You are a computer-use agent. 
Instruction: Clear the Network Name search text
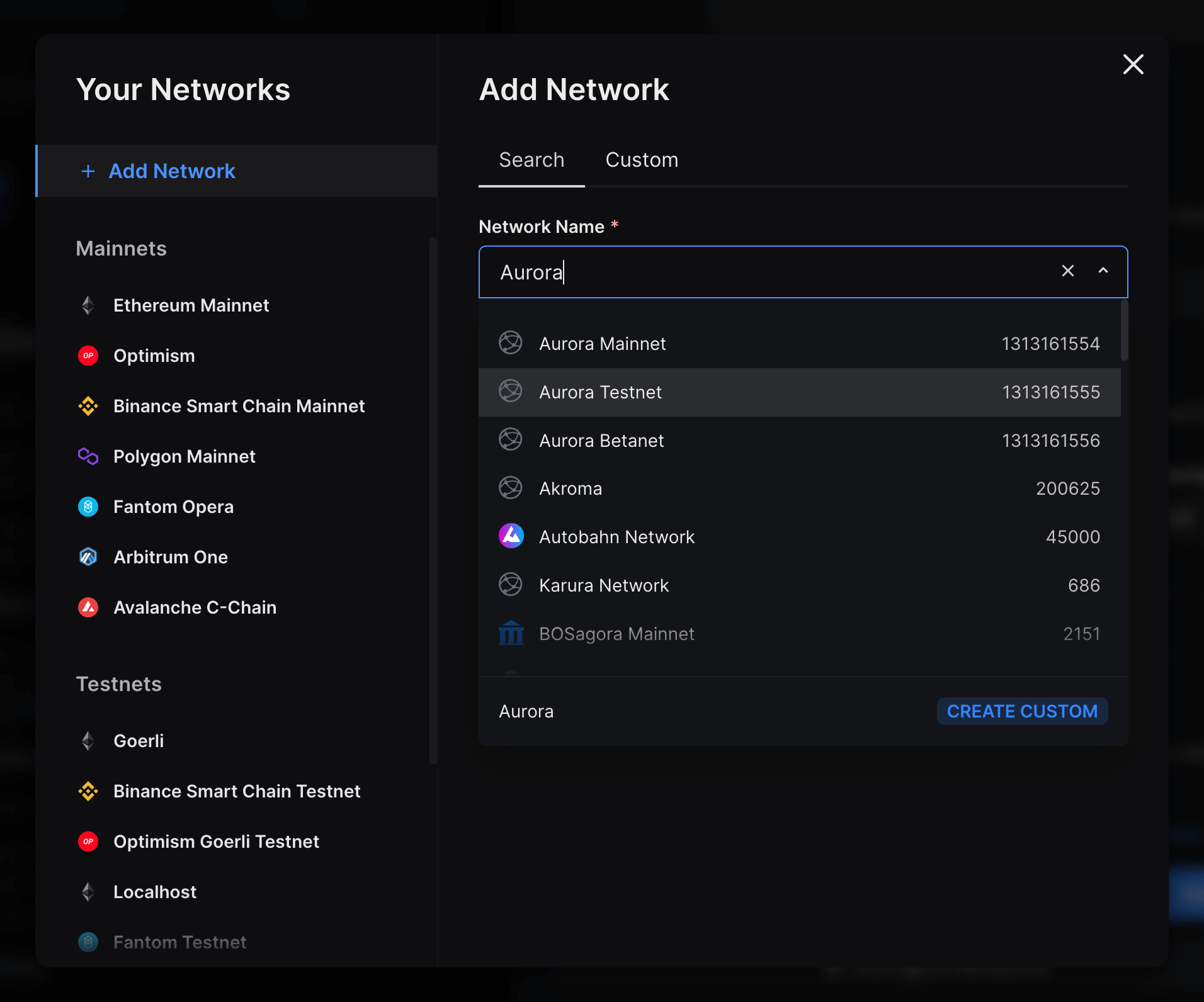coord(1068,271)
